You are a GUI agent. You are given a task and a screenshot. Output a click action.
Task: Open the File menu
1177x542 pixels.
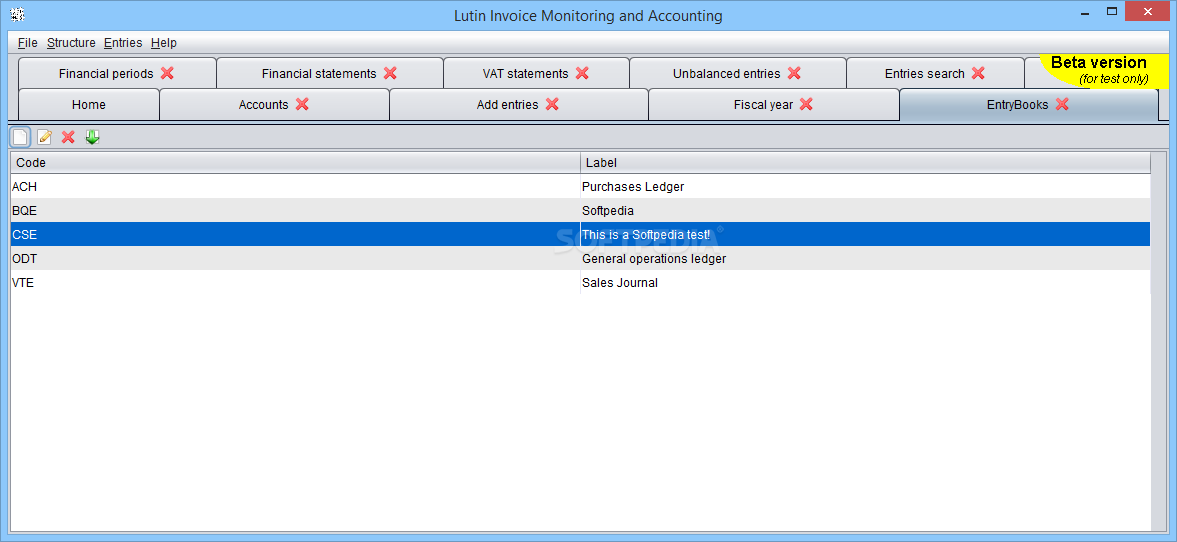pyautogui.click(x=28, y=43)
